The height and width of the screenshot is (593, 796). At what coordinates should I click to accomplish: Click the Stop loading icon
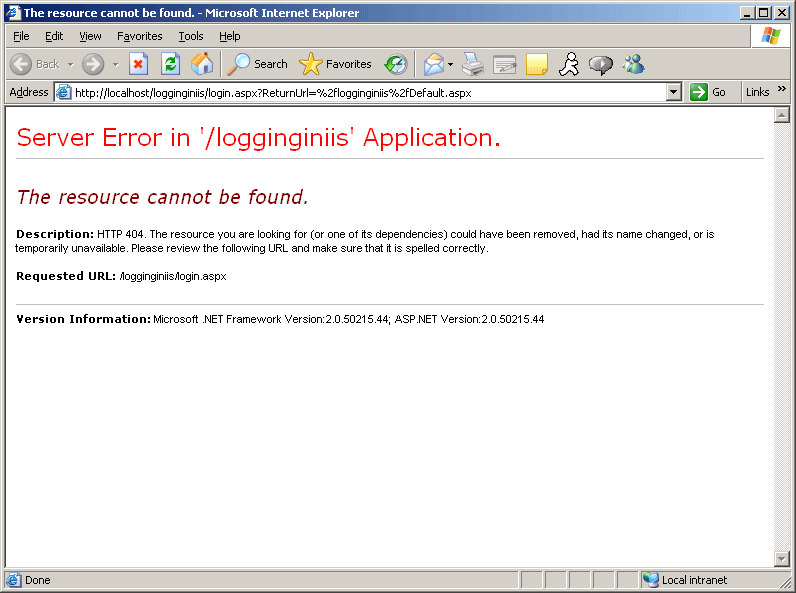(139, 64)
